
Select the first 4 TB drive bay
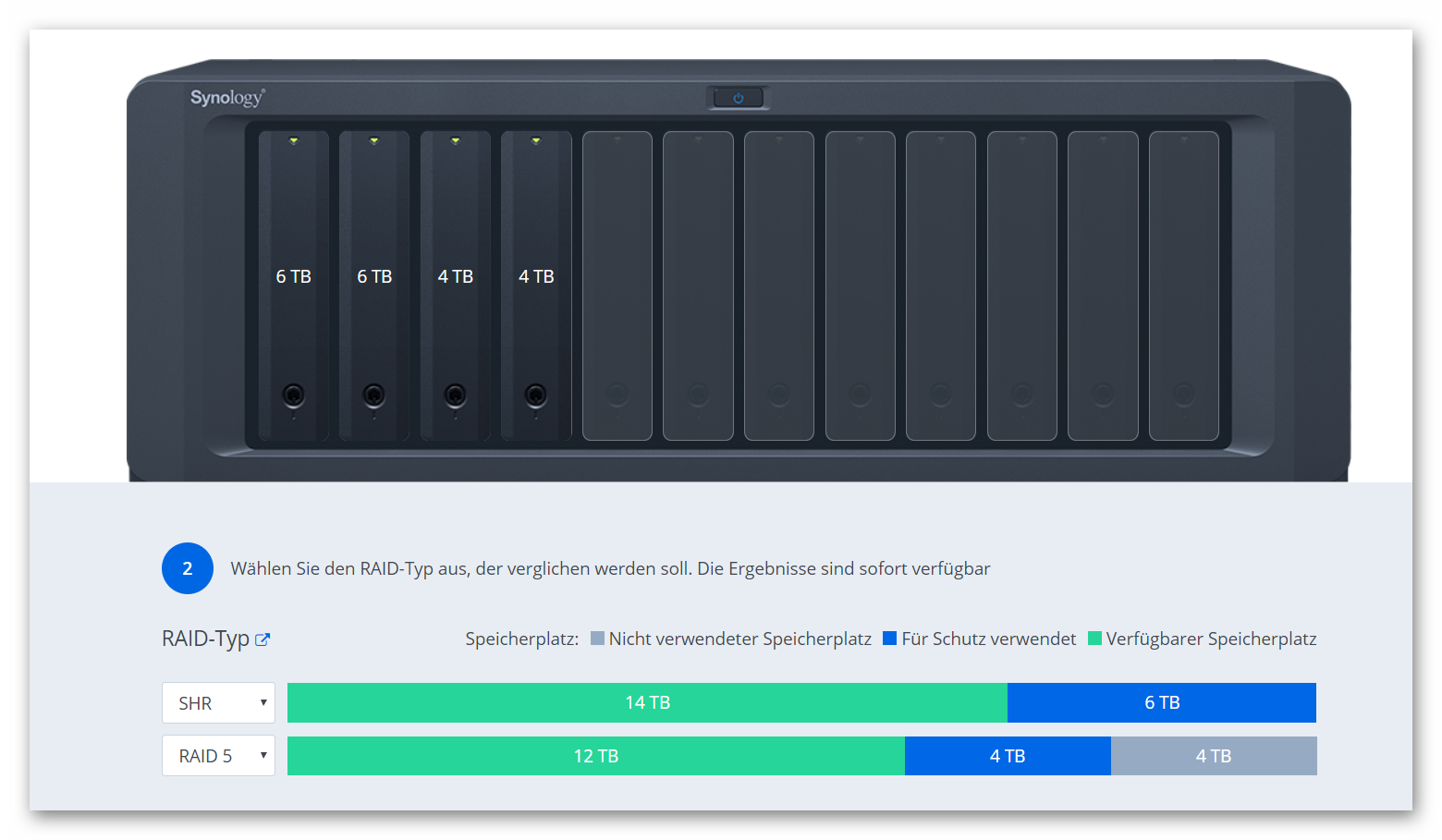455,277
